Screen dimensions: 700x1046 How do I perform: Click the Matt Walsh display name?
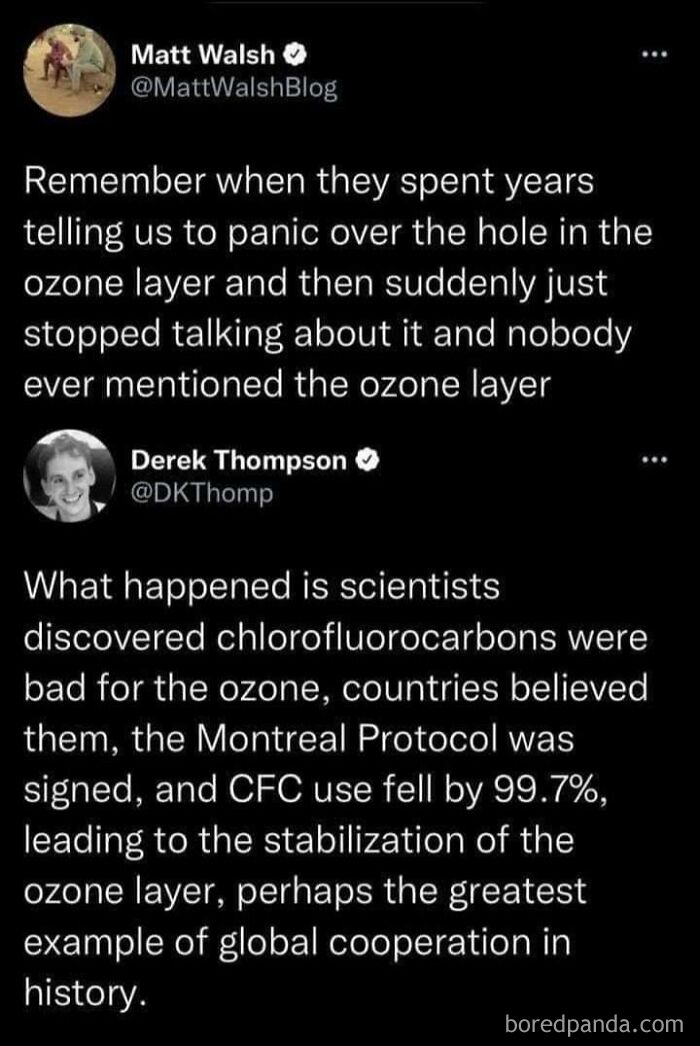(x=203, y=54)
